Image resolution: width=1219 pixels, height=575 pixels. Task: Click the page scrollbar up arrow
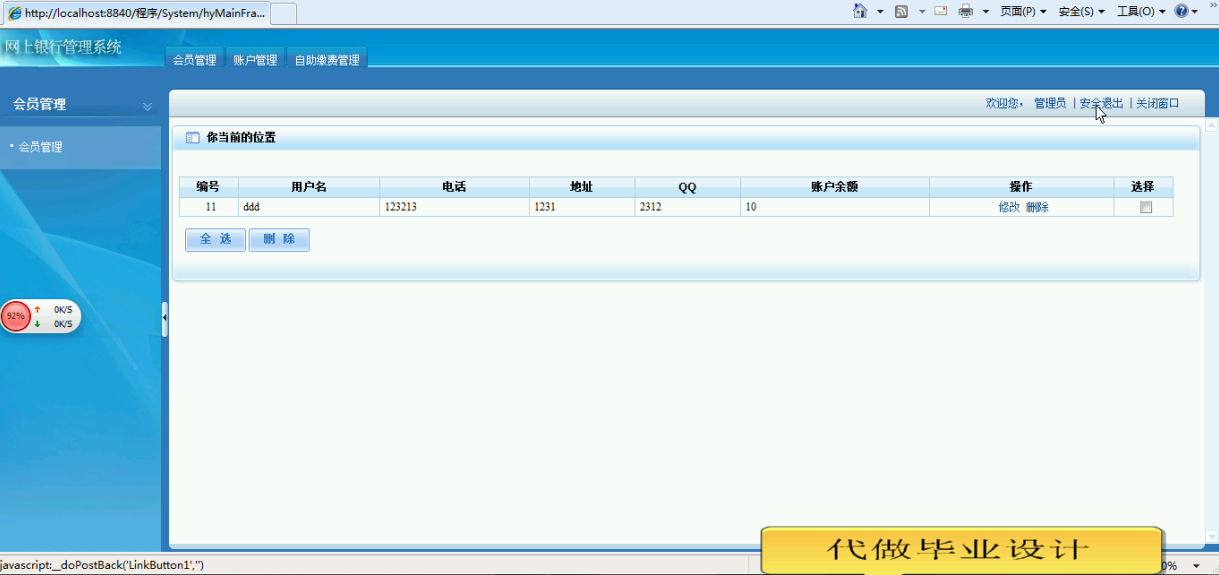1212,126
